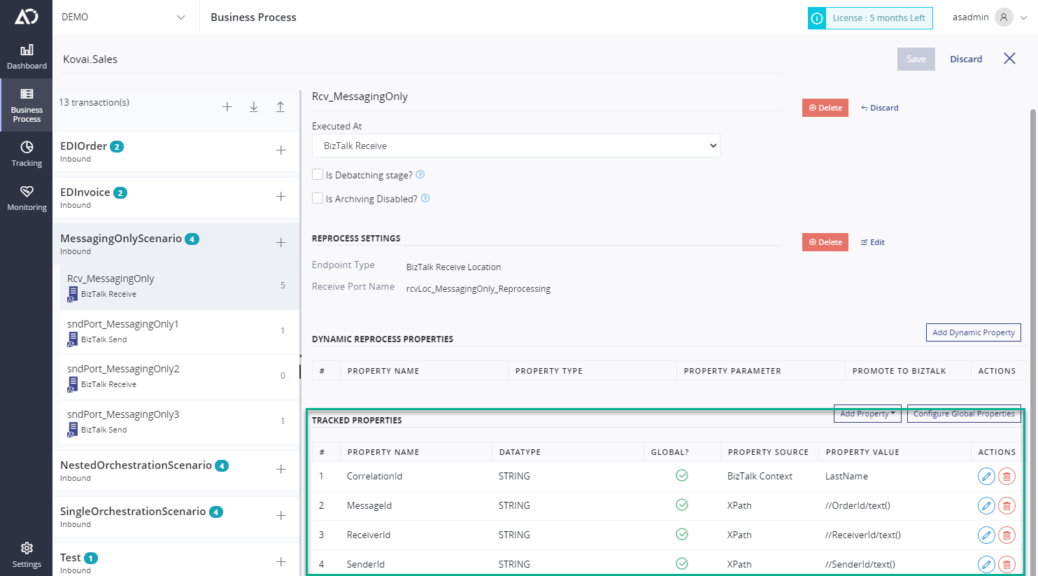Image resolution: width=1038 pixels, height=576 pixels.
Task: Toggle the Global status on MessageId row
Action: [x=681, y=505]
